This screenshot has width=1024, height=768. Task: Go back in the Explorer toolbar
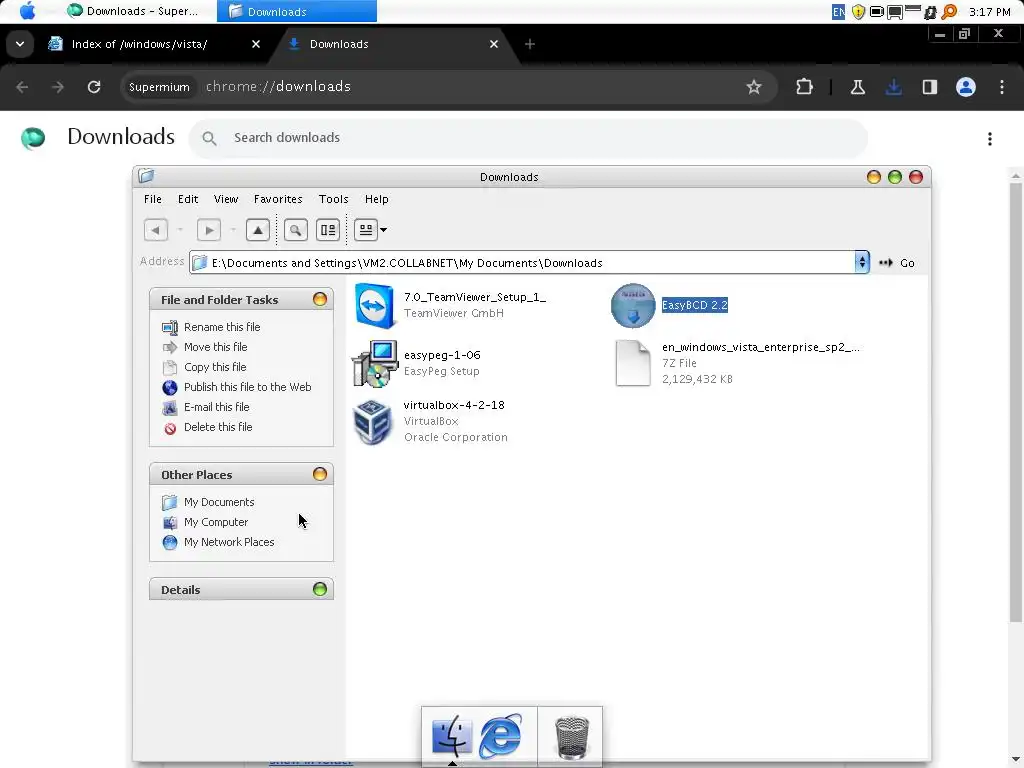155,230
